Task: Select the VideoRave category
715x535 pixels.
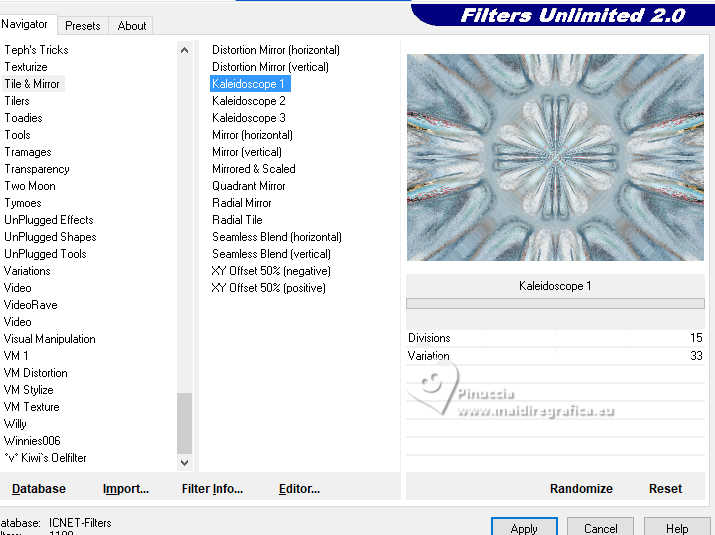Action: [31, 305]
